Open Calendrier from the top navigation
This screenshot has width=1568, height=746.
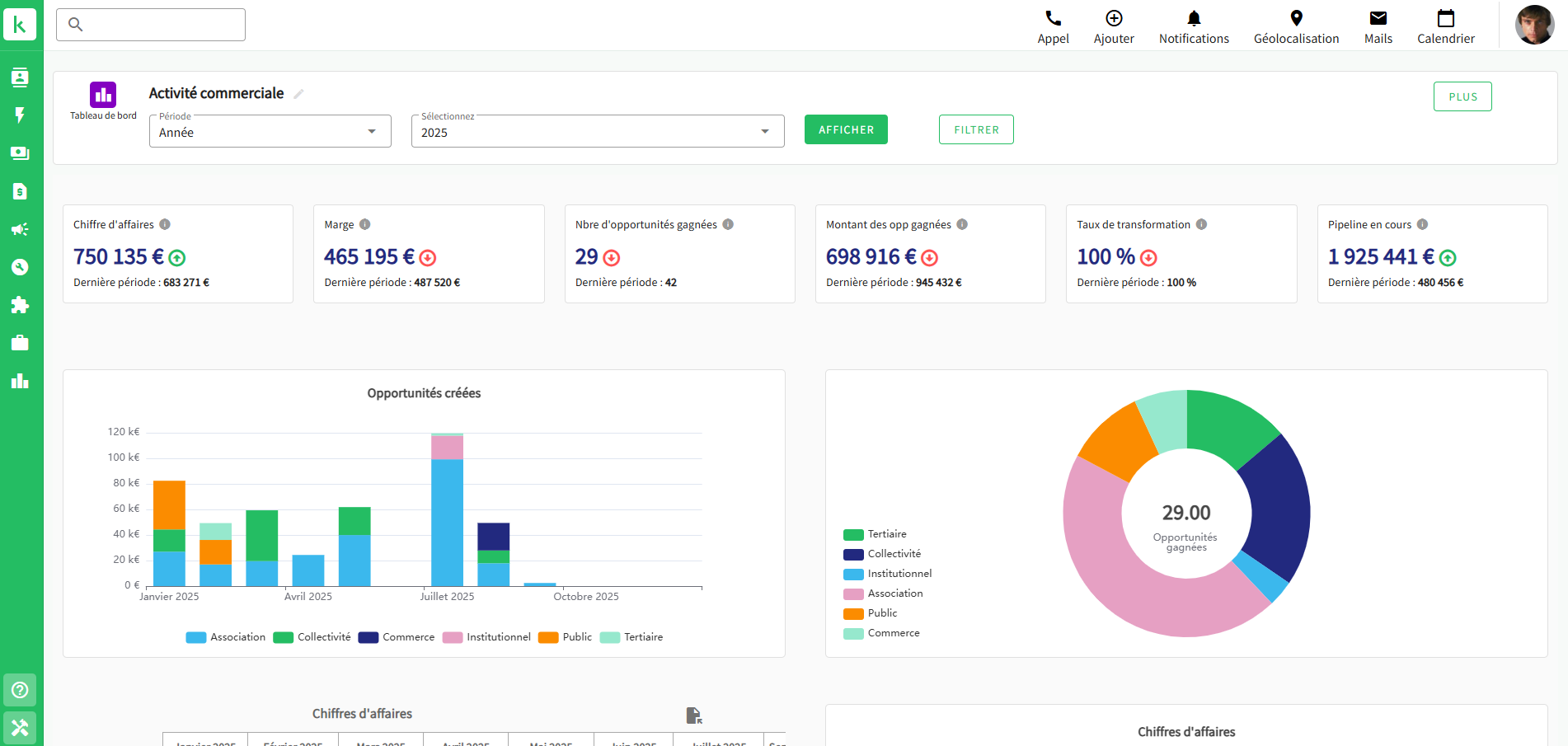tap(1445, 25)
